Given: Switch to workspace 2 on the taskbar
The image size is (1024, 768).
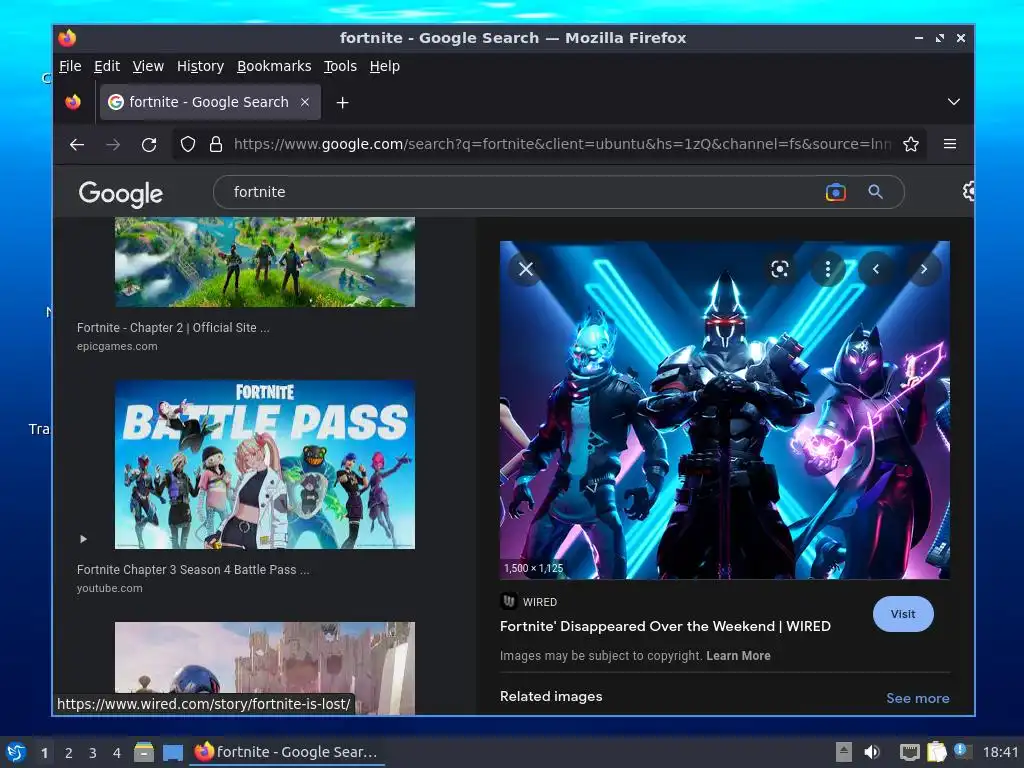Looking at the screenshot, I should coord(69,753).
